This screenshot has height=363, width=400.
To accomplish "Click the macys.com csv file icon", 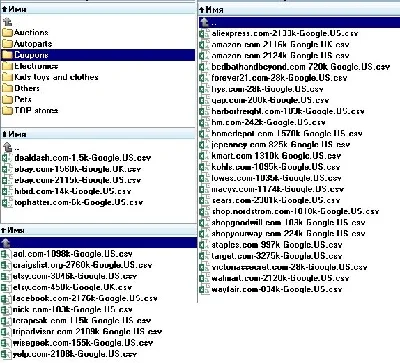I will point(203,189).
